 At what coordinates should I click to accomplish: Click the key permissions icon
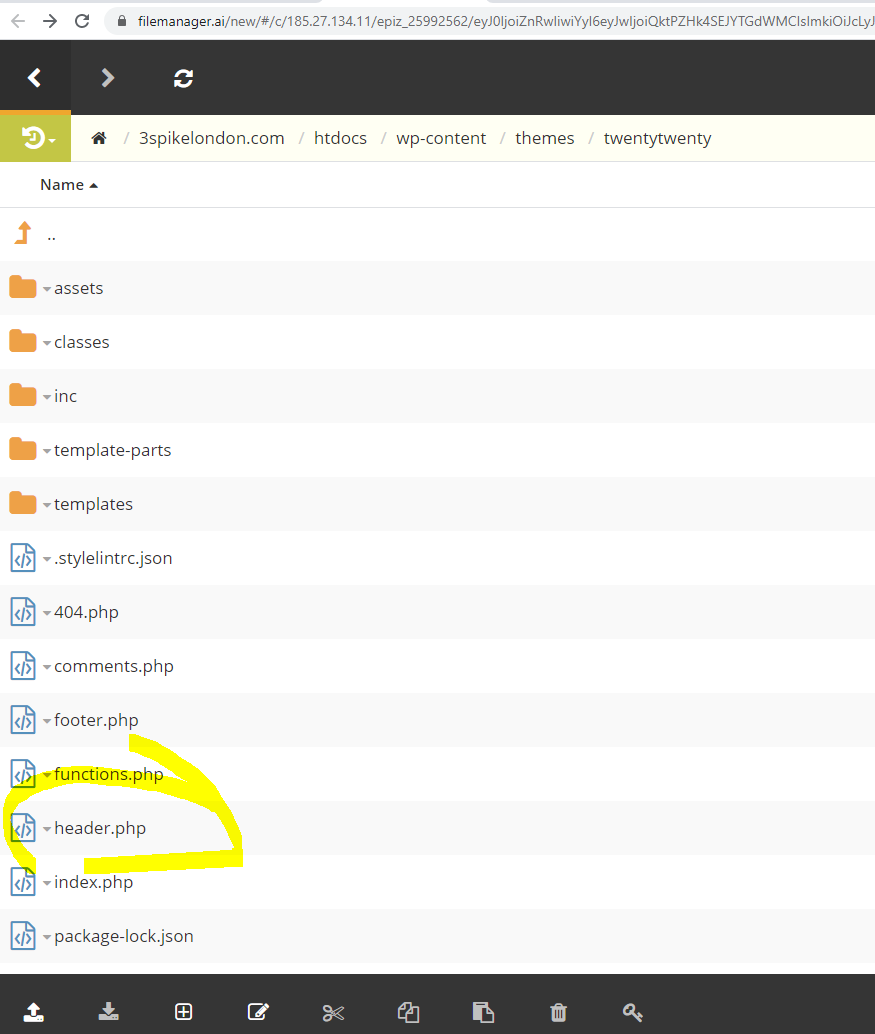(633, 1012)
